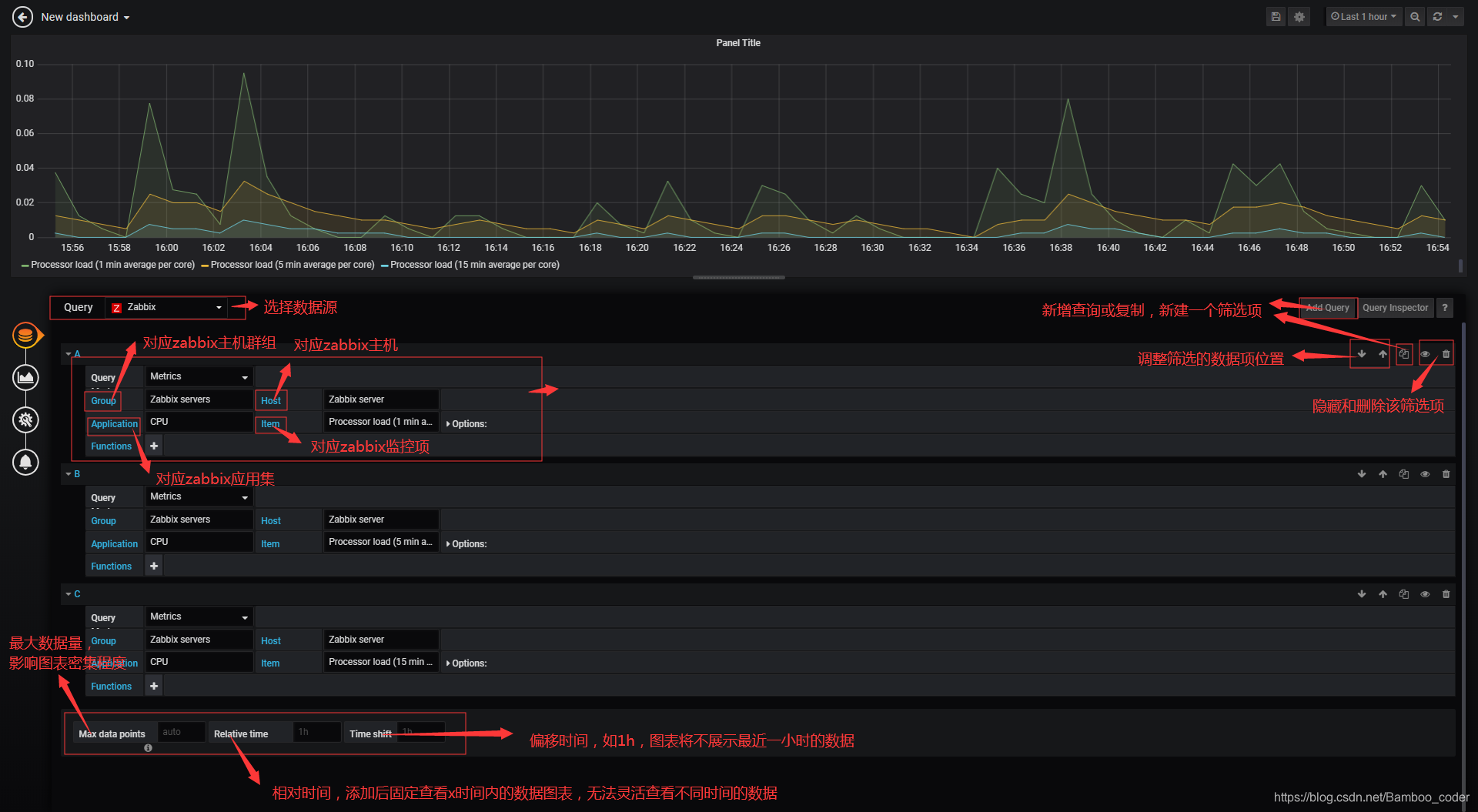Edit query A Group field Zabbix servers

[x=199, y=399]
